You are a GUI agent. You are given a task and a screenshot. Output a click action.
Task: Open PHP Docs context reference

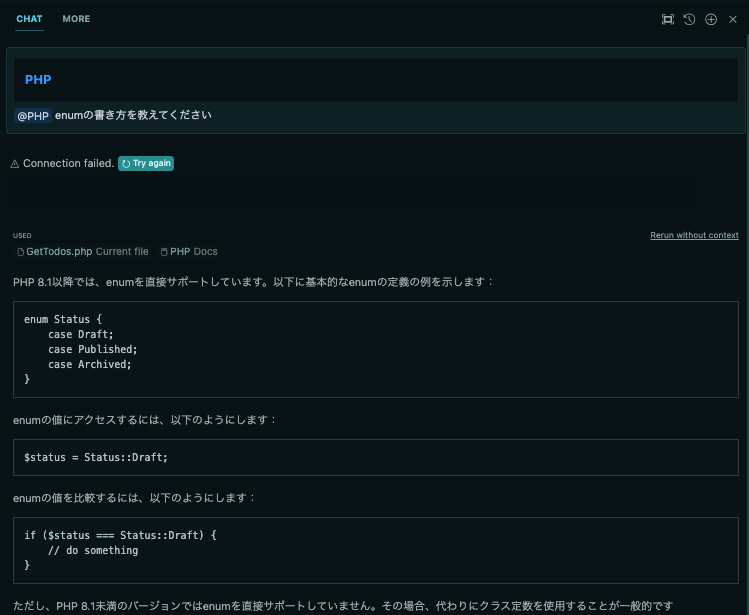189,251
